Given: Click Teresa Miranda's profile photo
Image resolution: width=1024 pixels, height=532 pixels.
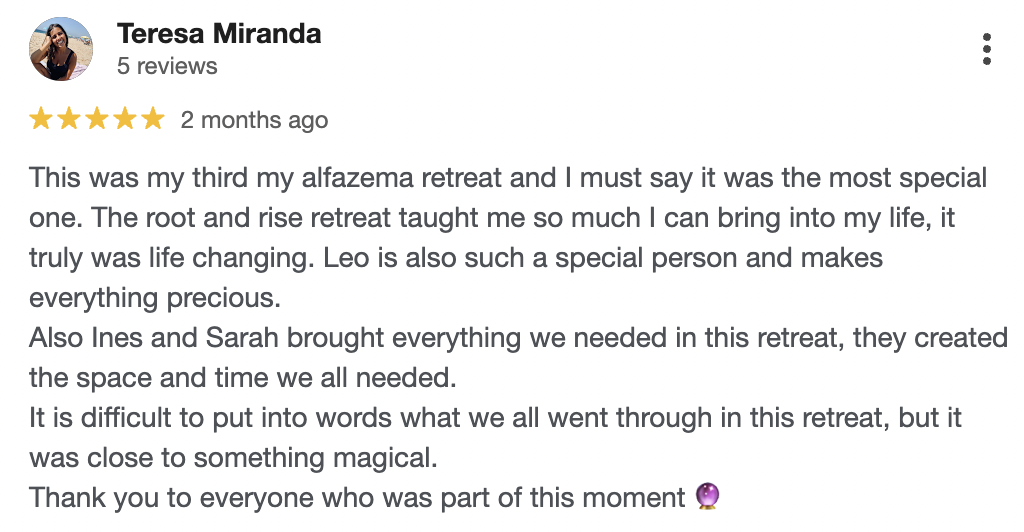Looking at the screenshot, I should (x=61, y=49).
